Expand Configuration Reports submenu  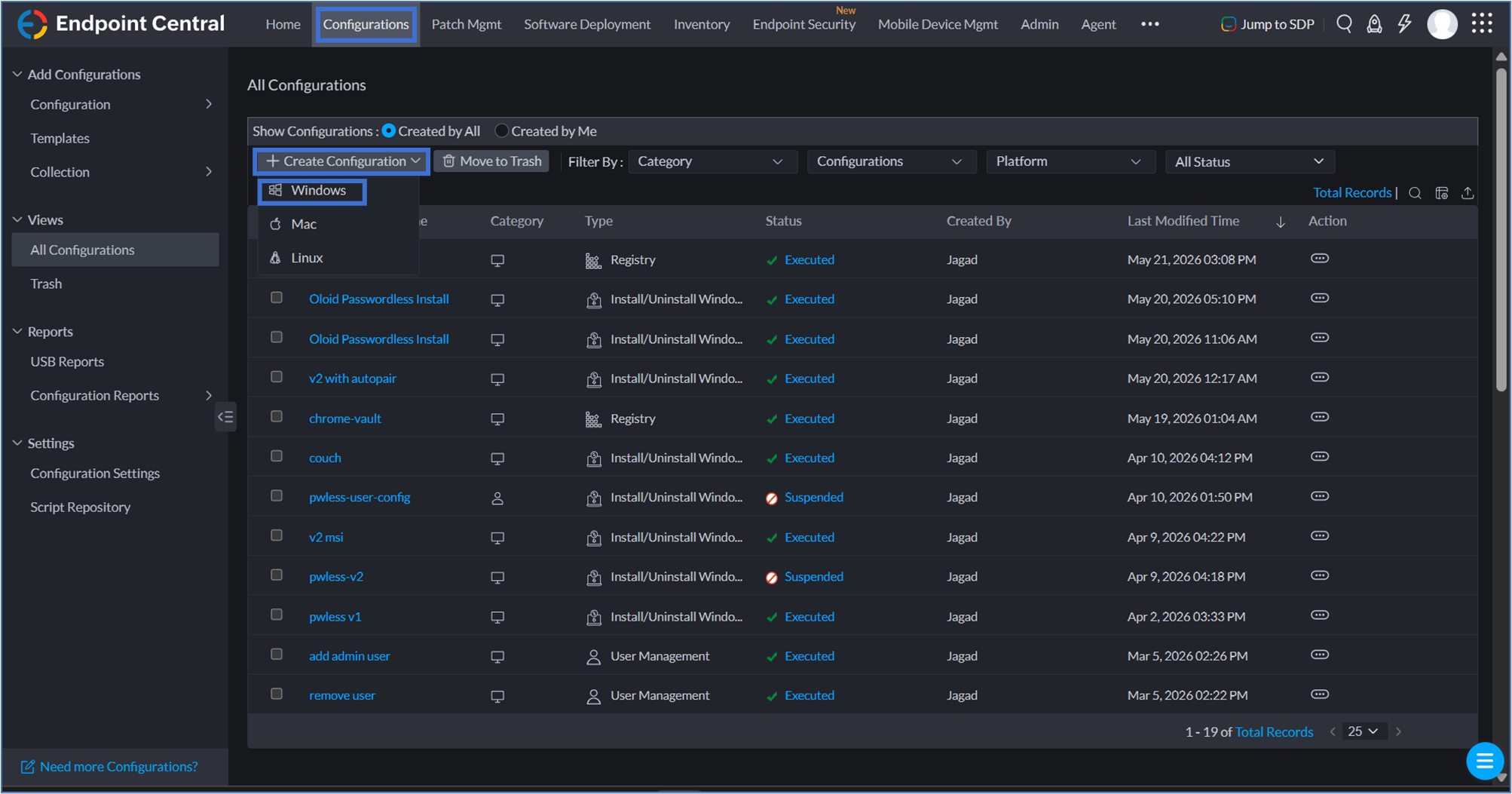(x=209, y=395)
